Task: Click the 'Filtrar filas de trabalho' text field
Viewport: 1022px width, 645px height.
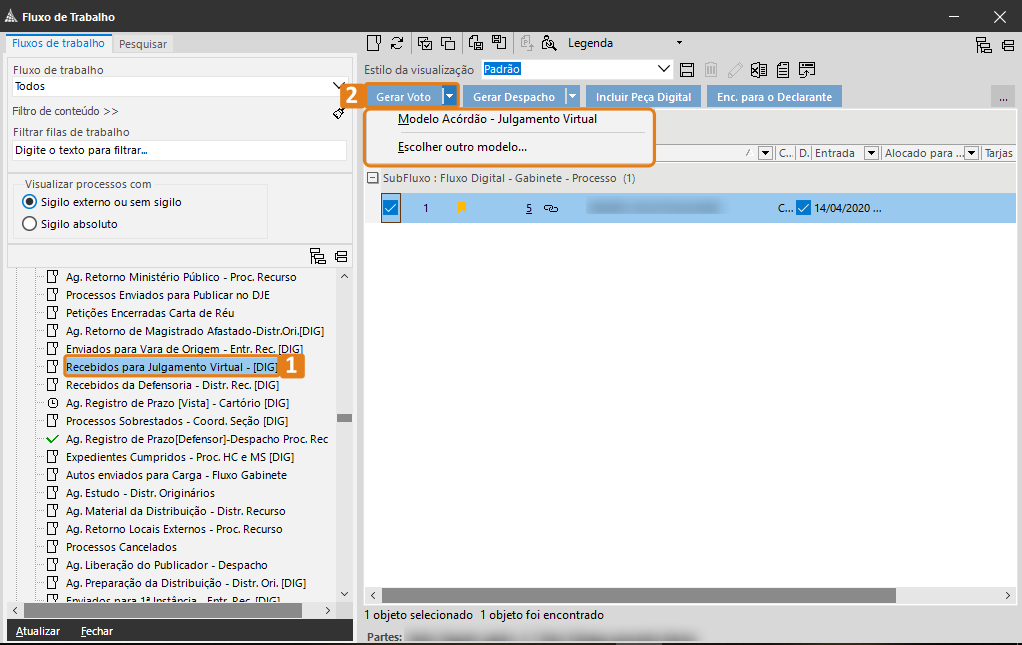Action: pos(178,150)
